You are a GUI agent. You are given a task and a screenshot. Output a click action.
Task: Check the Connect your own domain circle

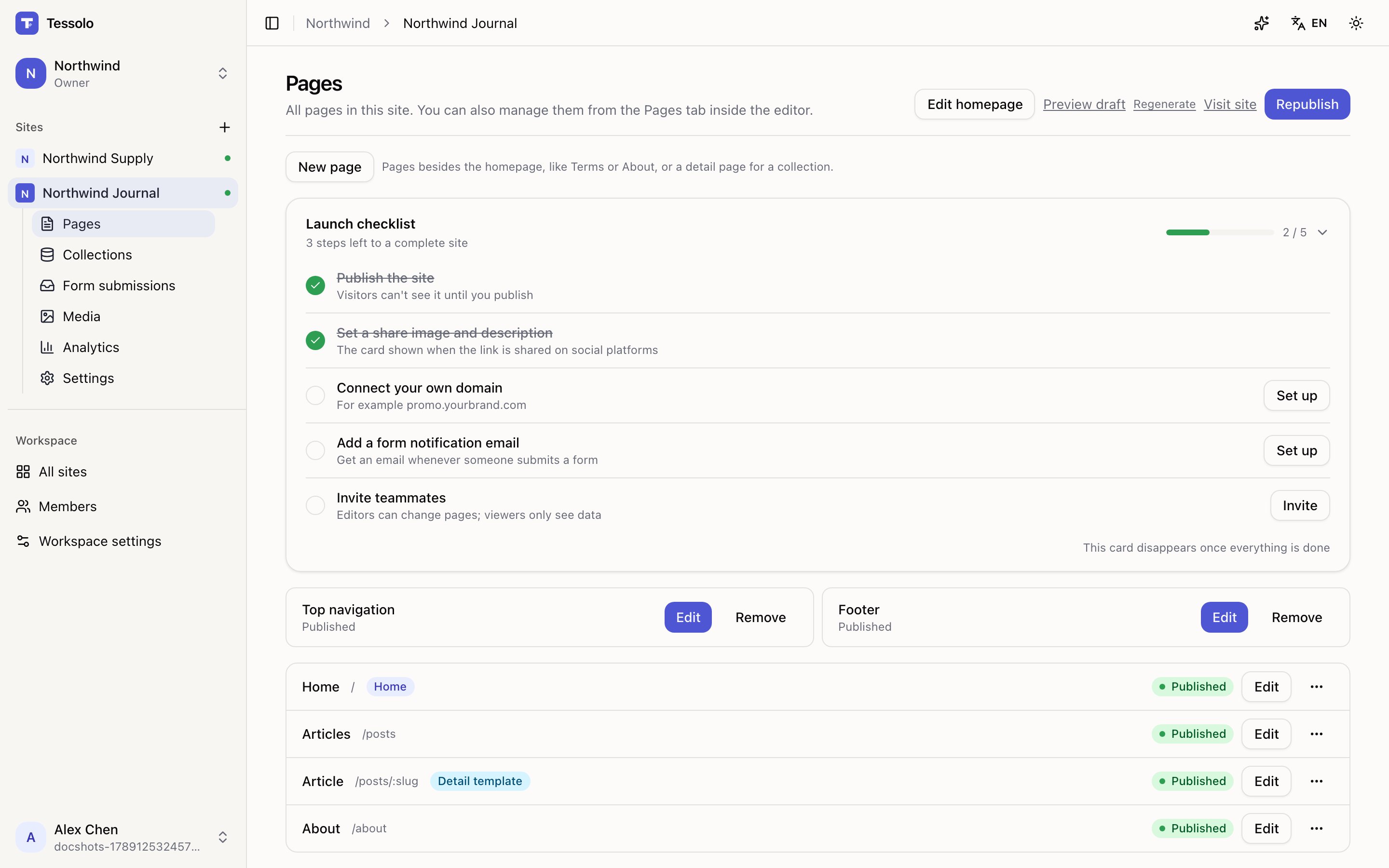[x=315, y=395]
